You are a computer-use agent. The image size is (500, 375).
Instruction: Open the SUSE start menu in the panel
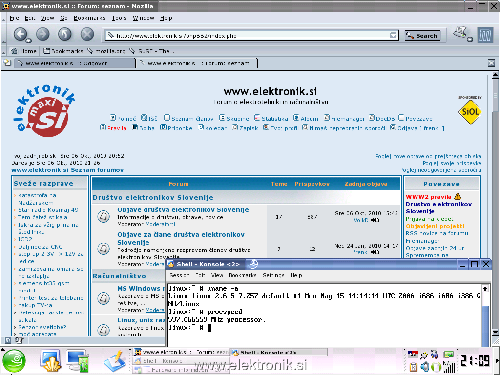(14, 361)
